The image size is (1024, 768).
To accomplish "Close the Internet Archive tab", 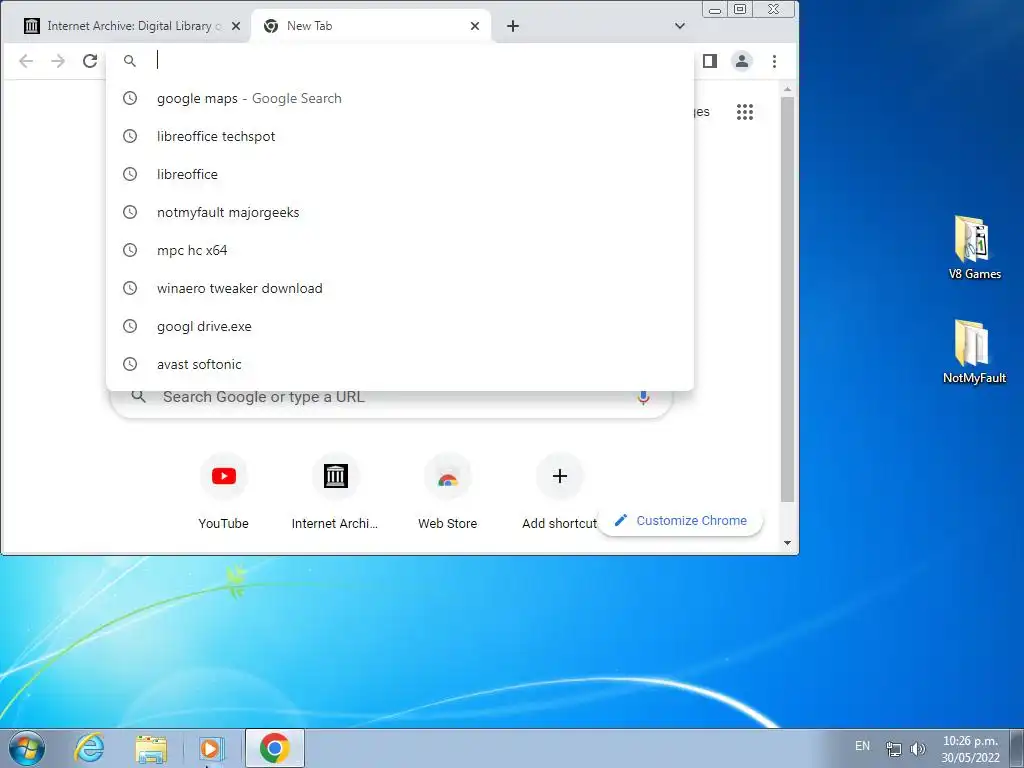I will tap(236, 26).
